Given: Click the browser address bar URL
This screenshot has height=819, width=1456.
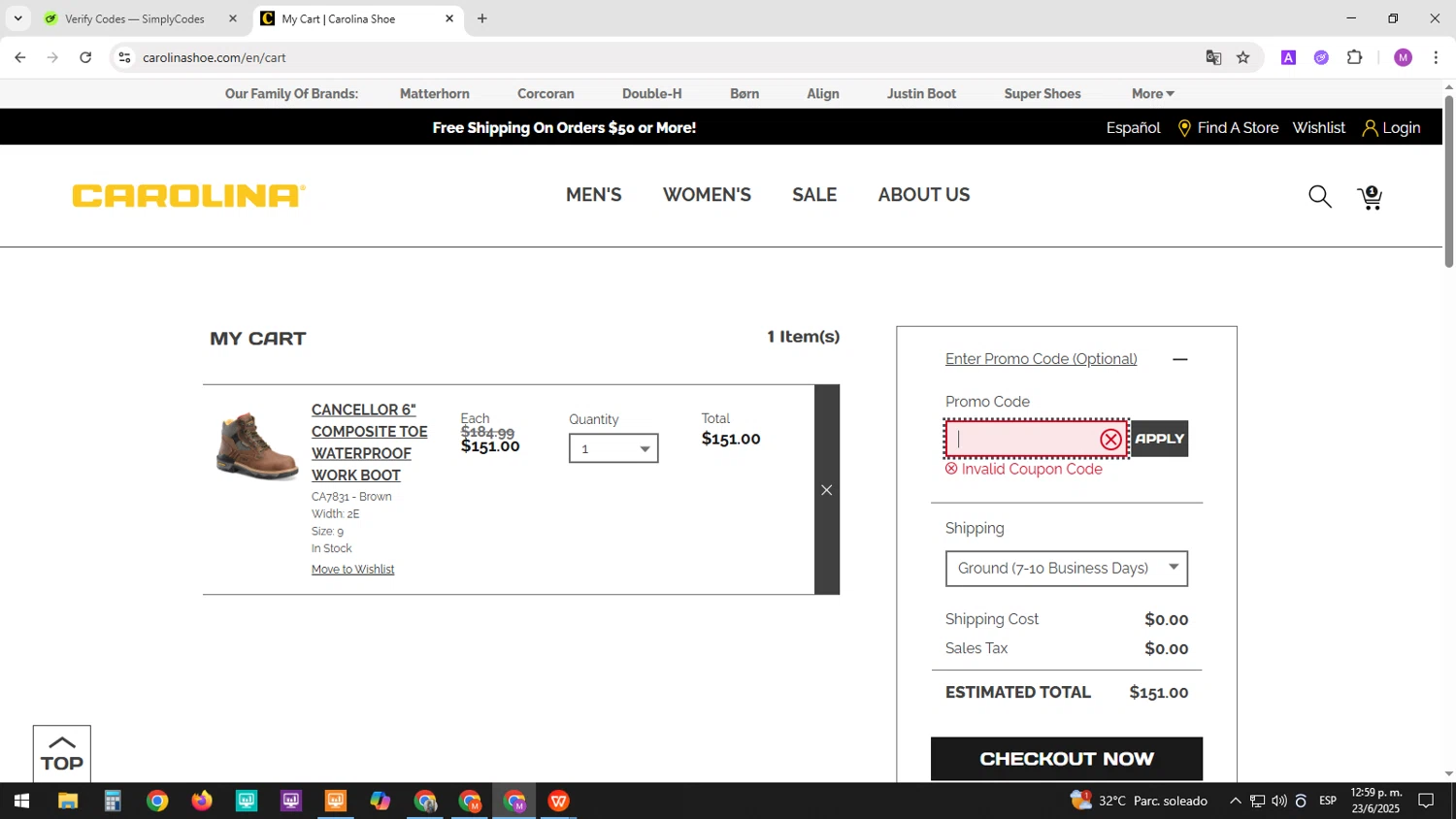Looking at the screenshot, I should [214, 57].
